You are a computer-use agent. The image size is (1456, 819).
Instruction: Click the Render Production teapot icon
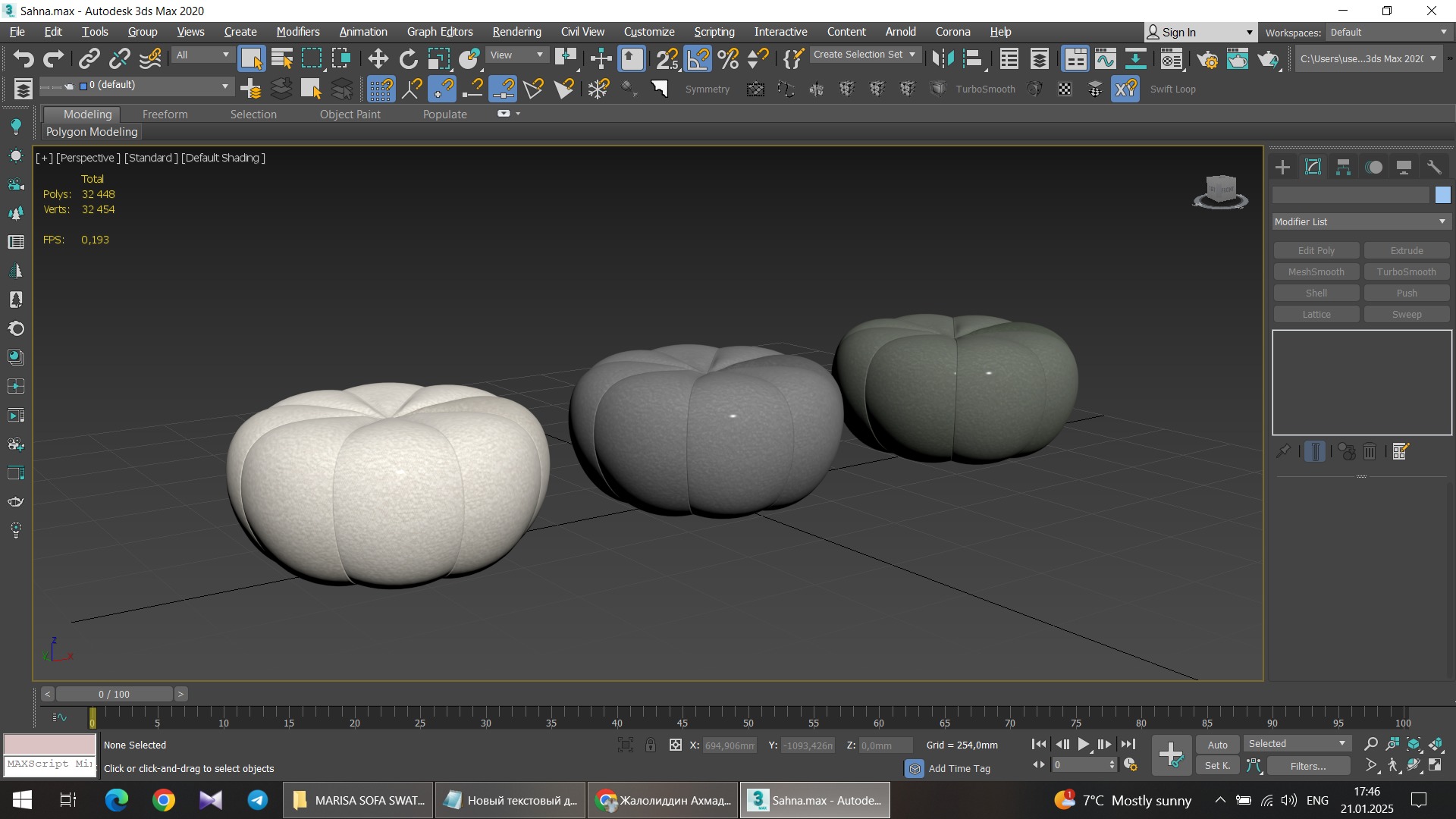tap(1268, 58)
